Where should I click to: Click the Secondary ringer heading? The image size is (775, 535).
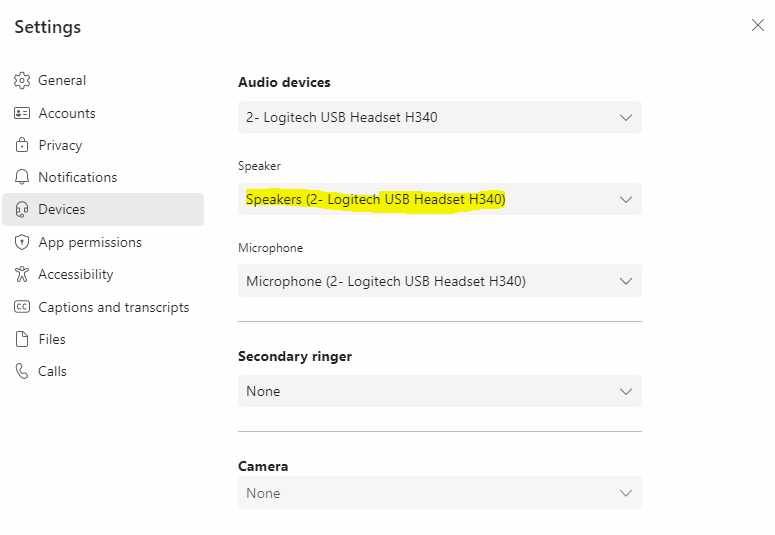click(295, 357)
